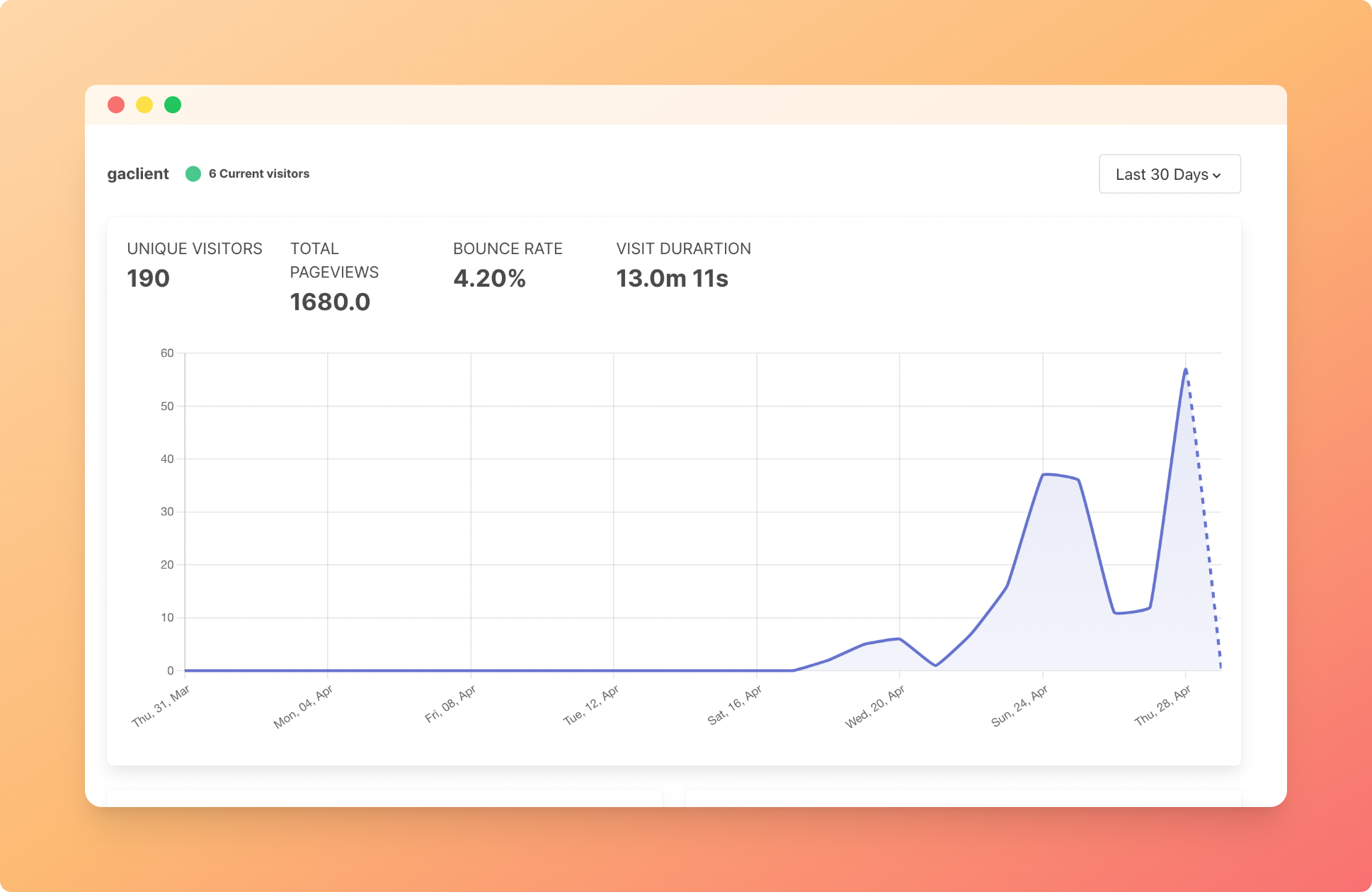Viewport: 1372px width, 892px height.
Task: Open the Last 30 Days dropdown
Action: click(x=1169, y=174)
